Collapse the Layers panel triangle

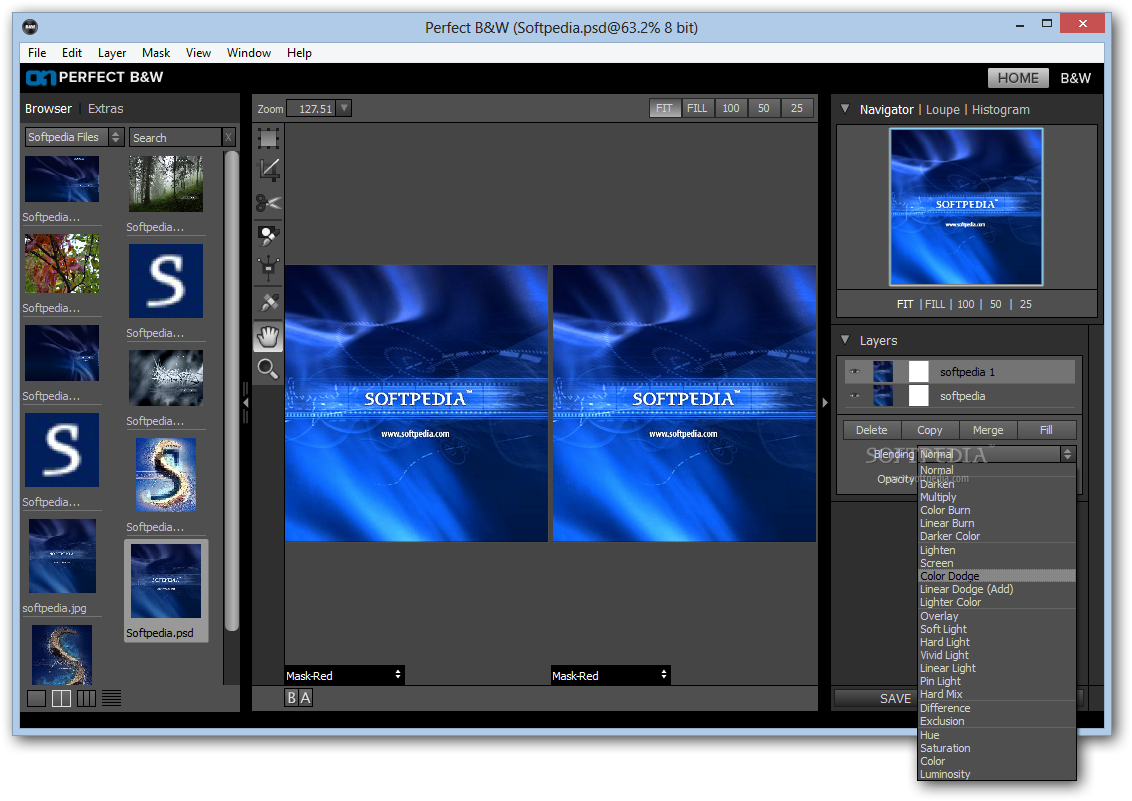[x=845, y=340]
